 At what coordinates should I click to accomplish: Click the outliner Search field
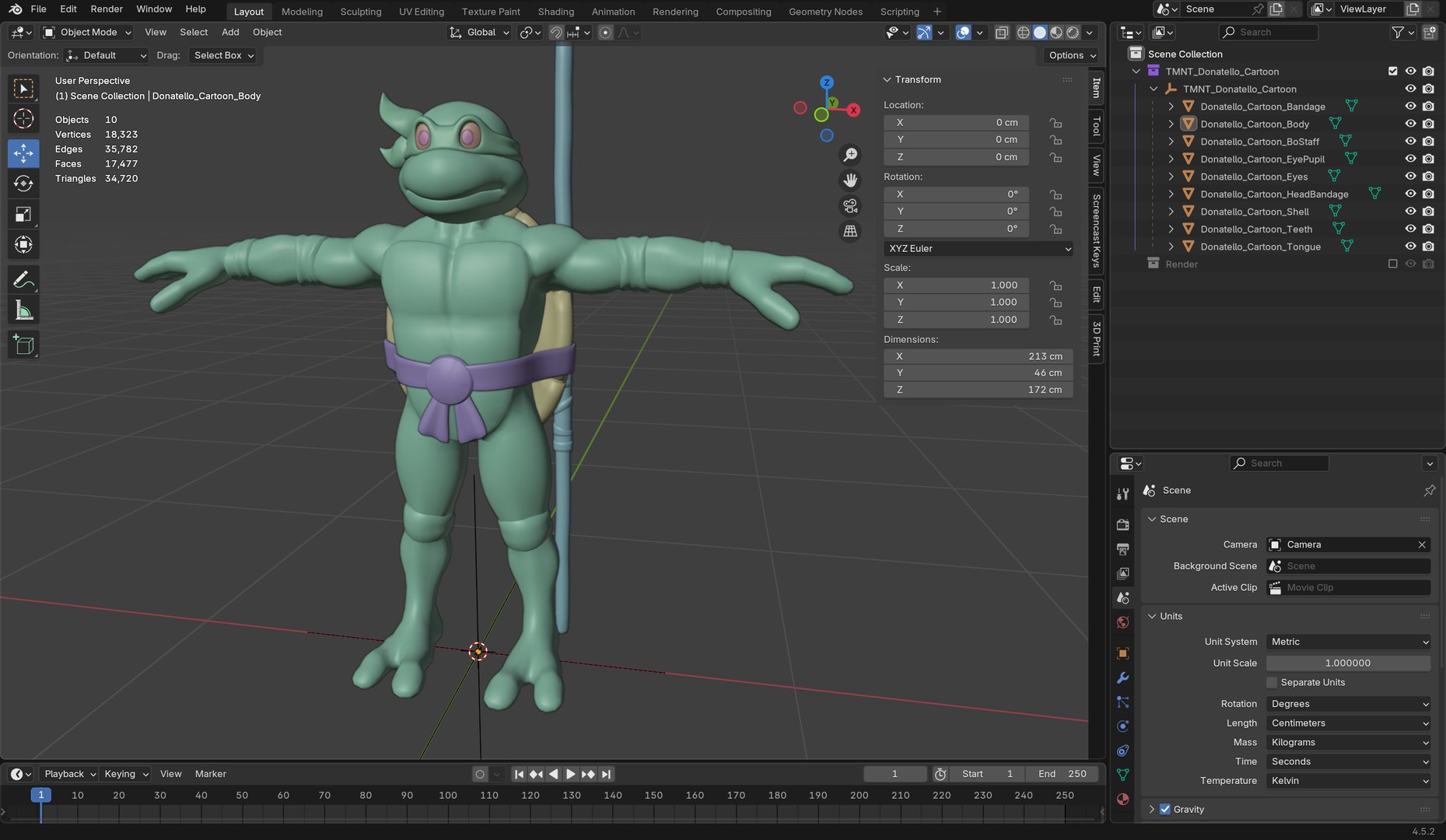[x=1269, y=32]
